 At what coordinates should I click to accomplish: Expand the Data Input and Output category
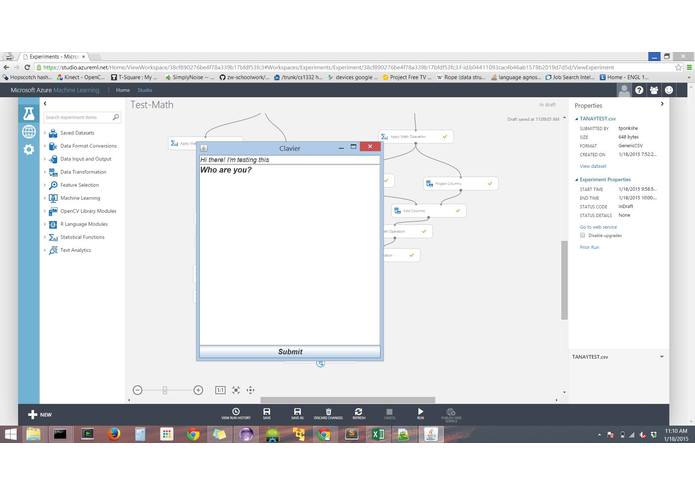click(x=45, y=159)
